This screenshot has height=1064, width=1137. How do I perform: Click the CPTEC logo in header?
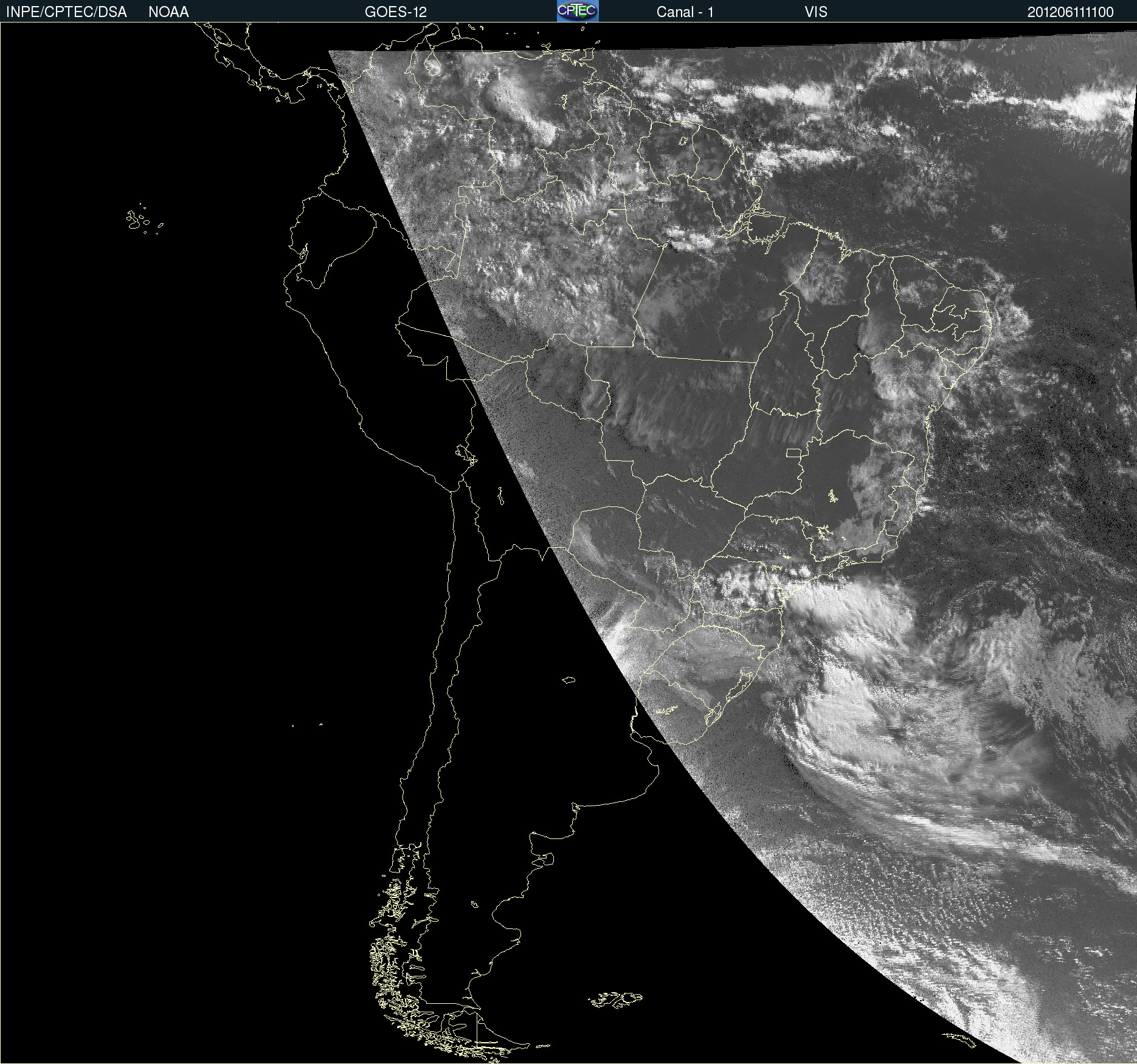click(x=578, y=11)
